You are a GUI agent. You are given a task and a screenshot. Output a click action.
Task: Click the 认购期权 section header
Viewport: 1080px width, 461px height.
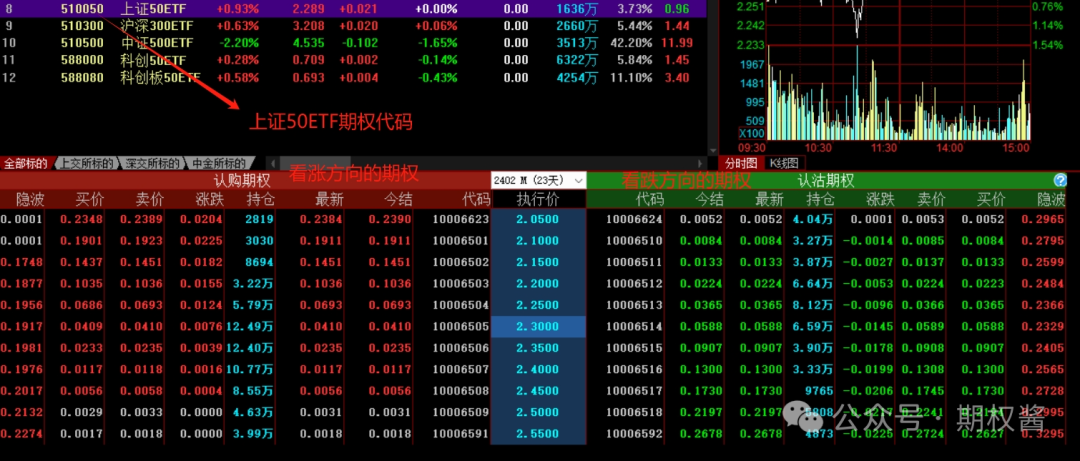click(242, 181)
